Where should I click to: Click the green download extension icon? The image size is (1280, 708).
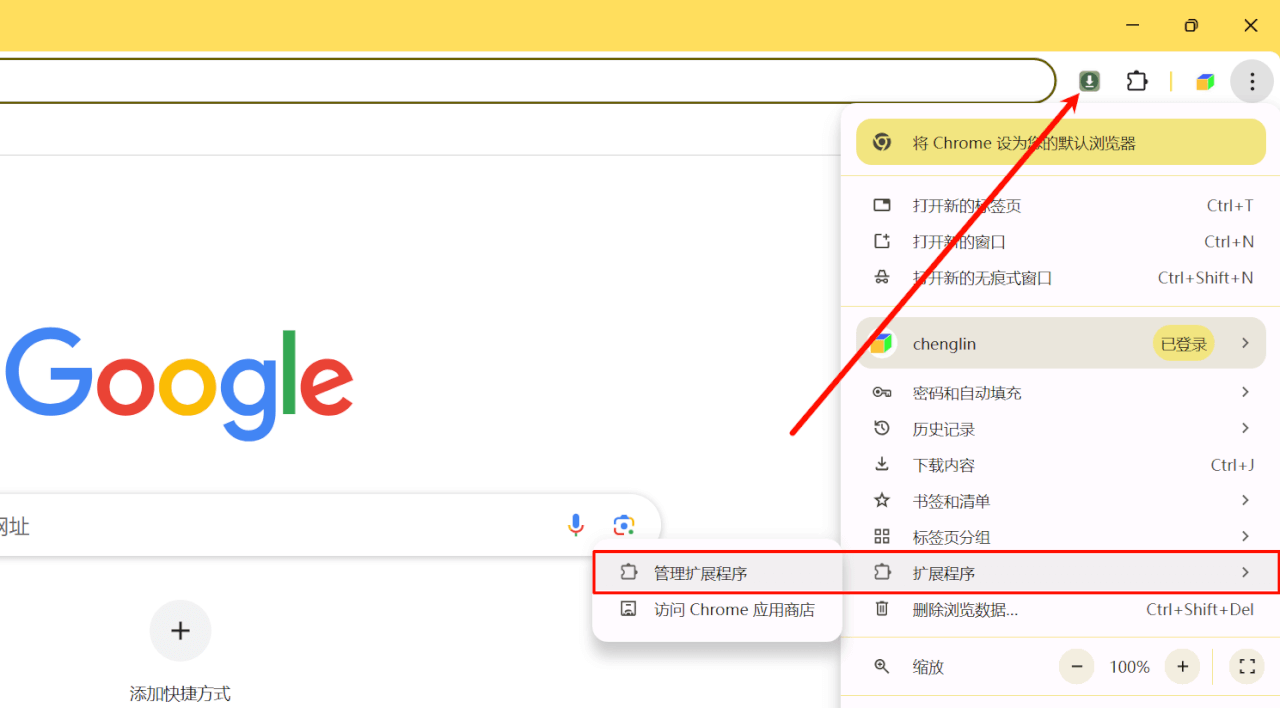pos(1089,81)
